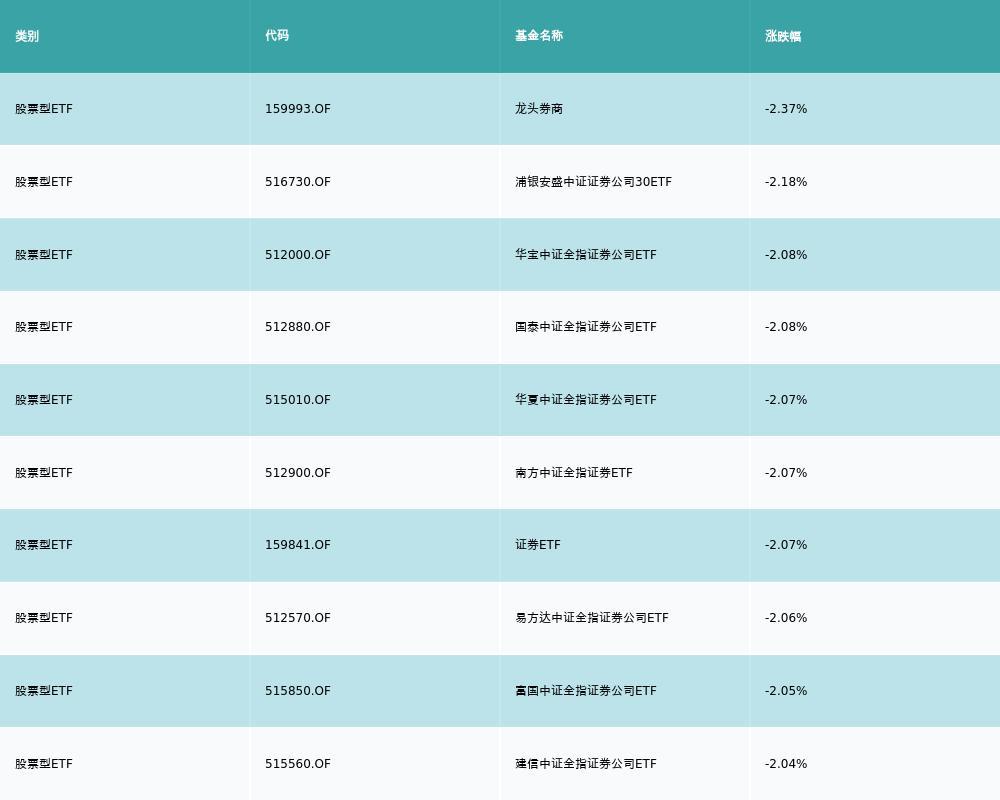
Task: Click 股票型ETF in the 515560.OF row
Action: 43,764
